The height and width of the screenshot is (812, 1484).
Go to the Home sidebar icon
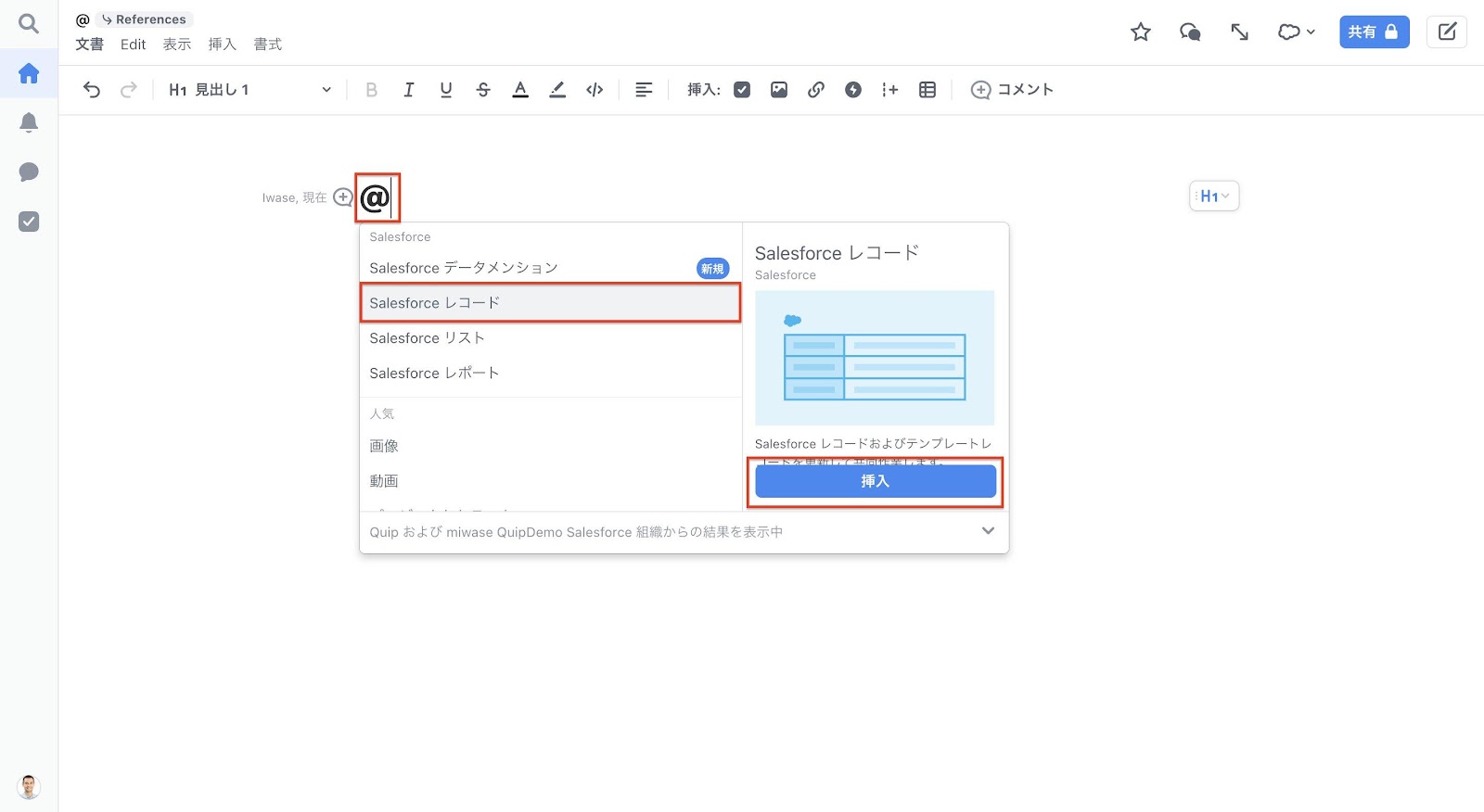pyautogui.click(x=29, y=73)
